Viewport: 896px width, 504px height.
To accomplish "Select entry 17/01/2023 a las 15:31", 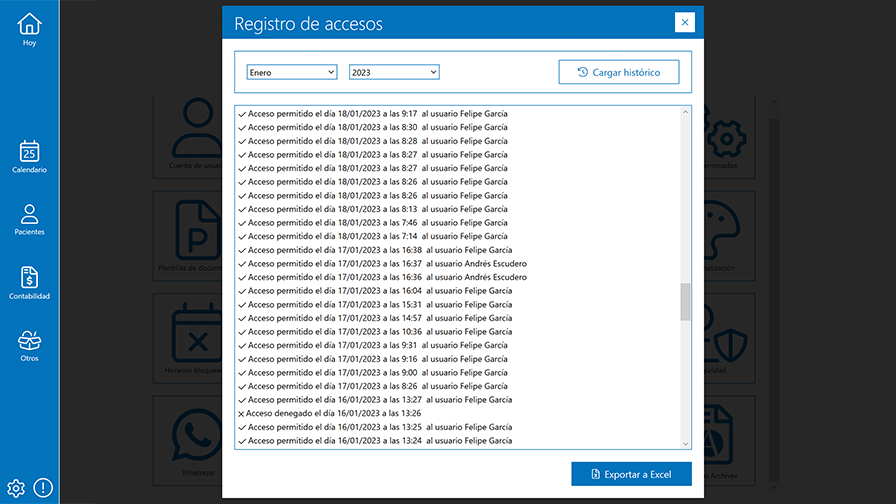I will (x=375, y=305).
